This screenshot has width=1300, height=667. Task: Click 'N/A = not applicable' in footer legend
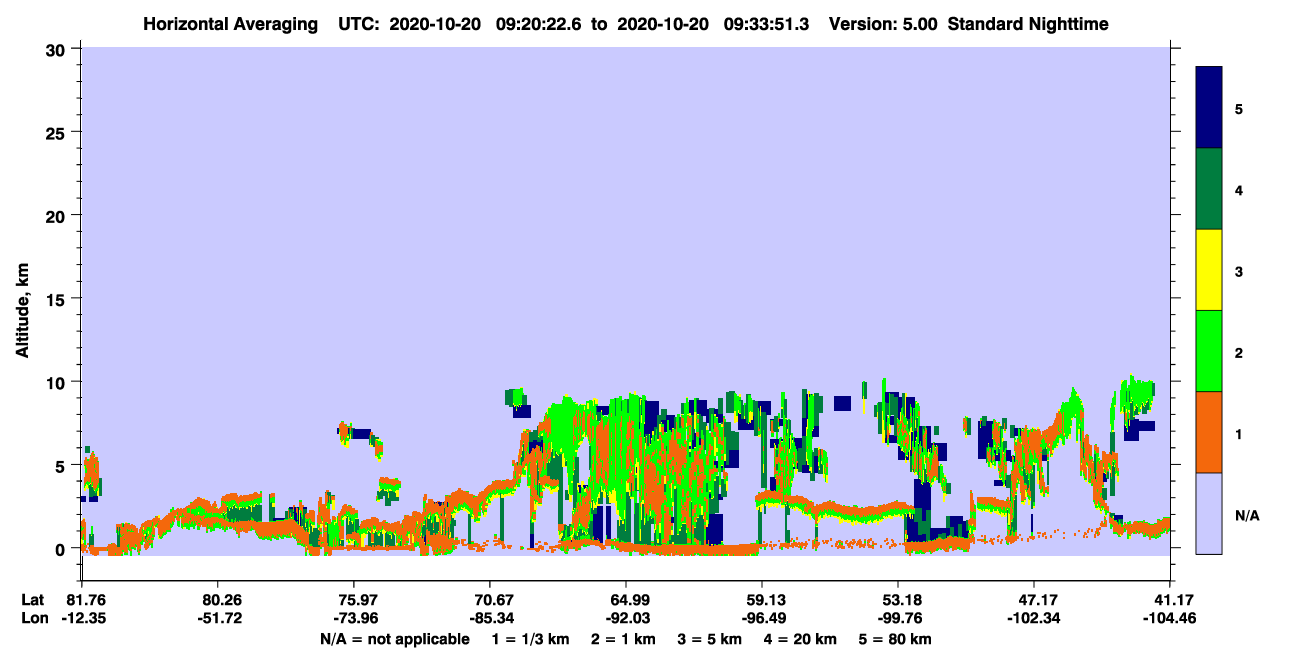(x=394, y=639)
